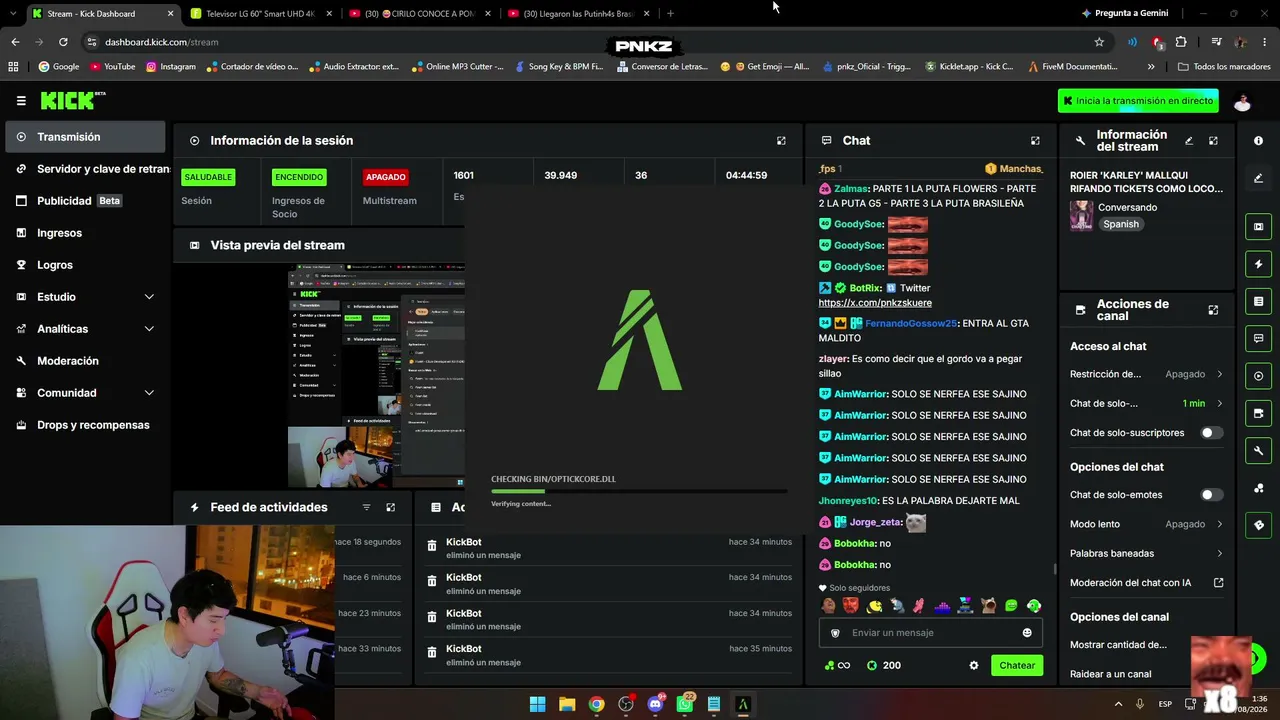Switch to the CIRILO CONOCE YouTube tab
This screenshot has width=1280, height=720.
pos(418,14)
